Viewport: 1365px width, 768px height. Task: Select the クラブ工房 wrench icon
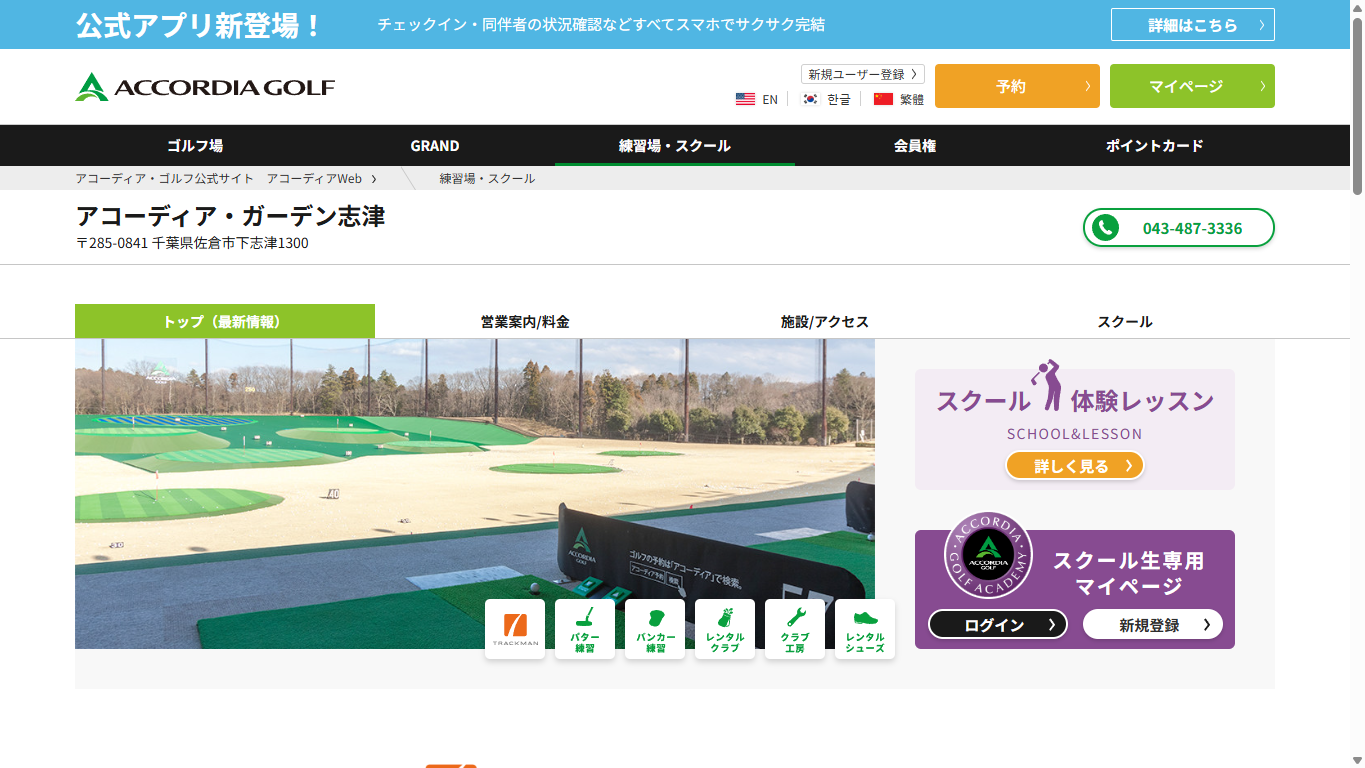tap(795, 629)
